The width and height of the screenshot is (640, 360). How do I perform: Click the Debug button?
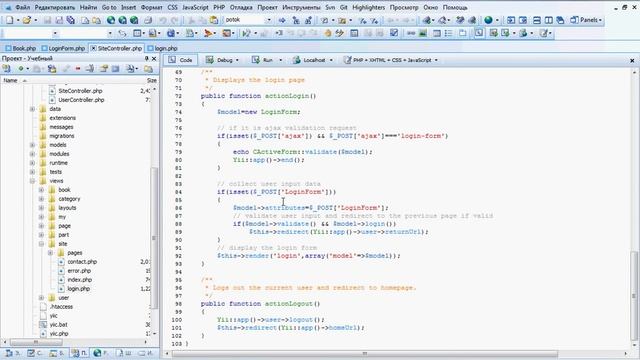coord(220,60)
